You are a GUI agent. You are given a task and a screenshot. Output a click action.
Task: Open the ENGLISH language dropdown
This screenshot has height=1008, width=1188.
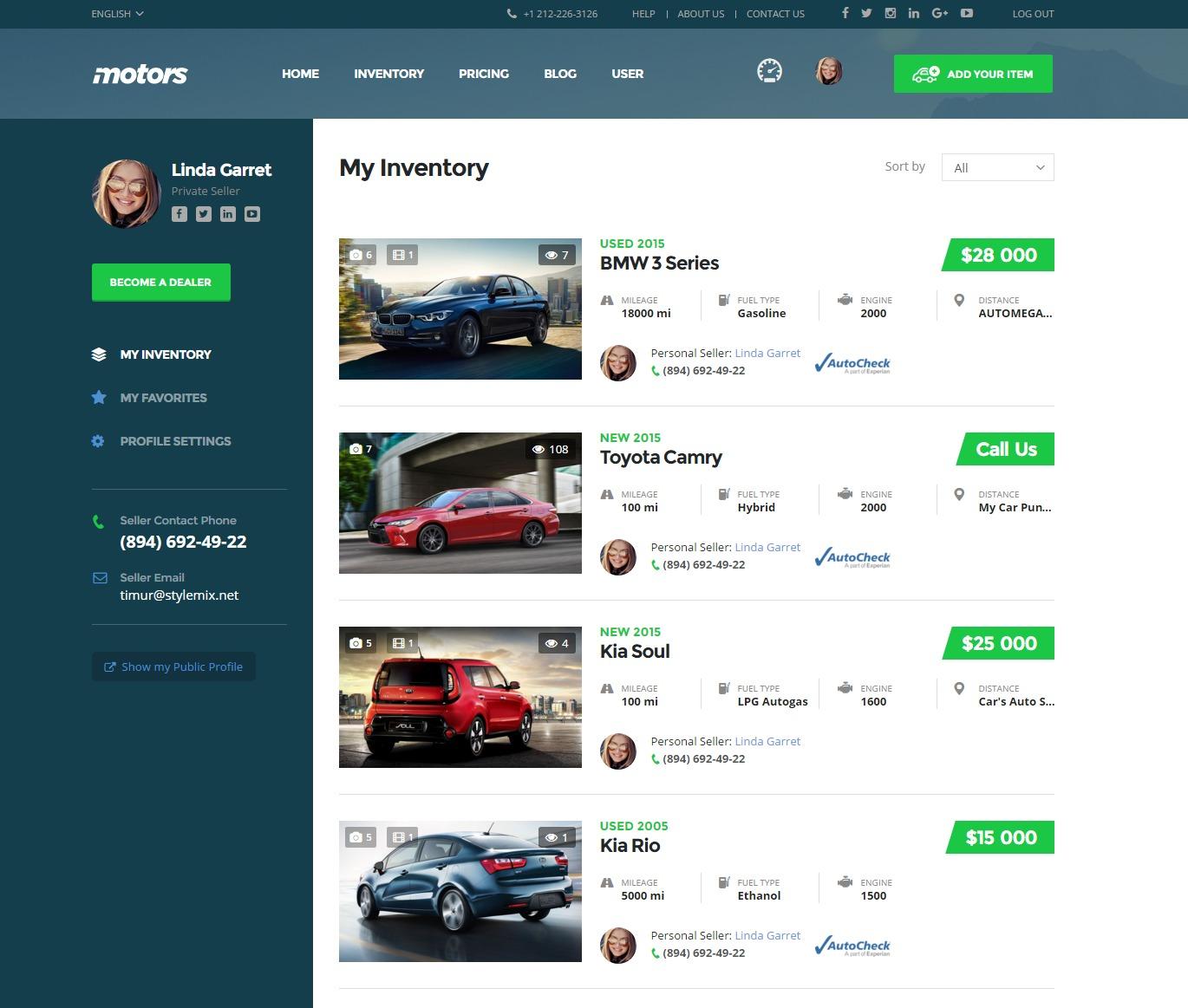tap(117, 14)
